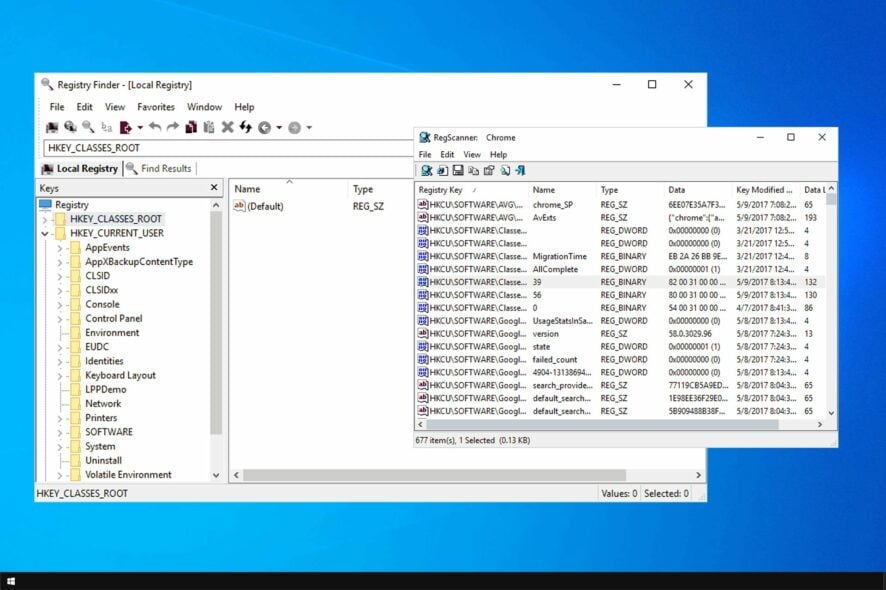The width and height of the screenshot is (886, 590).
Task: Sort RegScanner list by Type column
Action: click(630, 190)
